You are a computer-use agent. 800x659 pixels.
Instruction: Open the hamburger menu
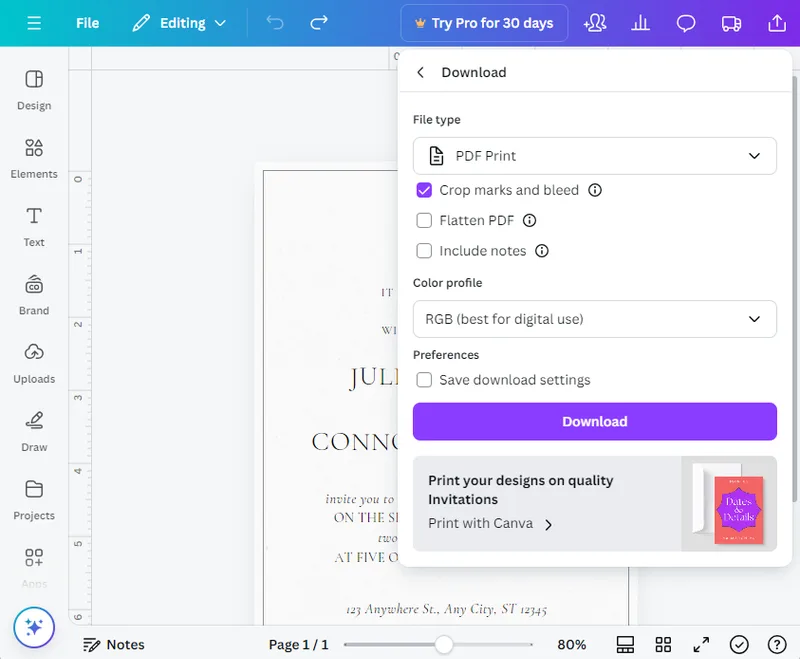pyautogui.click(x=34, y=21)
